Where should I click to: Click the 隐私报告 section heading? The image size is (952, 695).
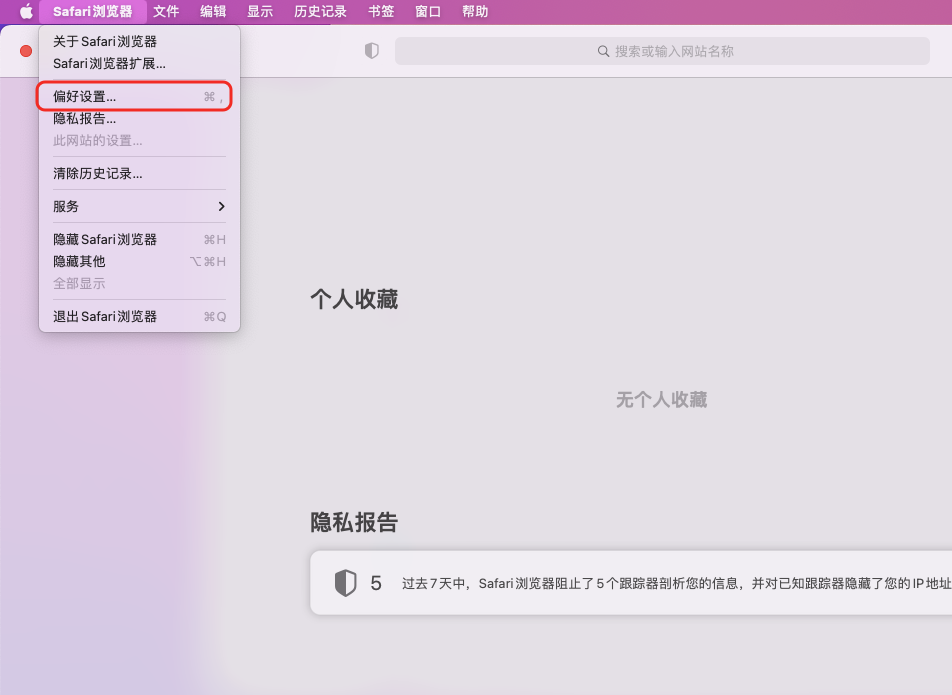click(x=354, y=522)
